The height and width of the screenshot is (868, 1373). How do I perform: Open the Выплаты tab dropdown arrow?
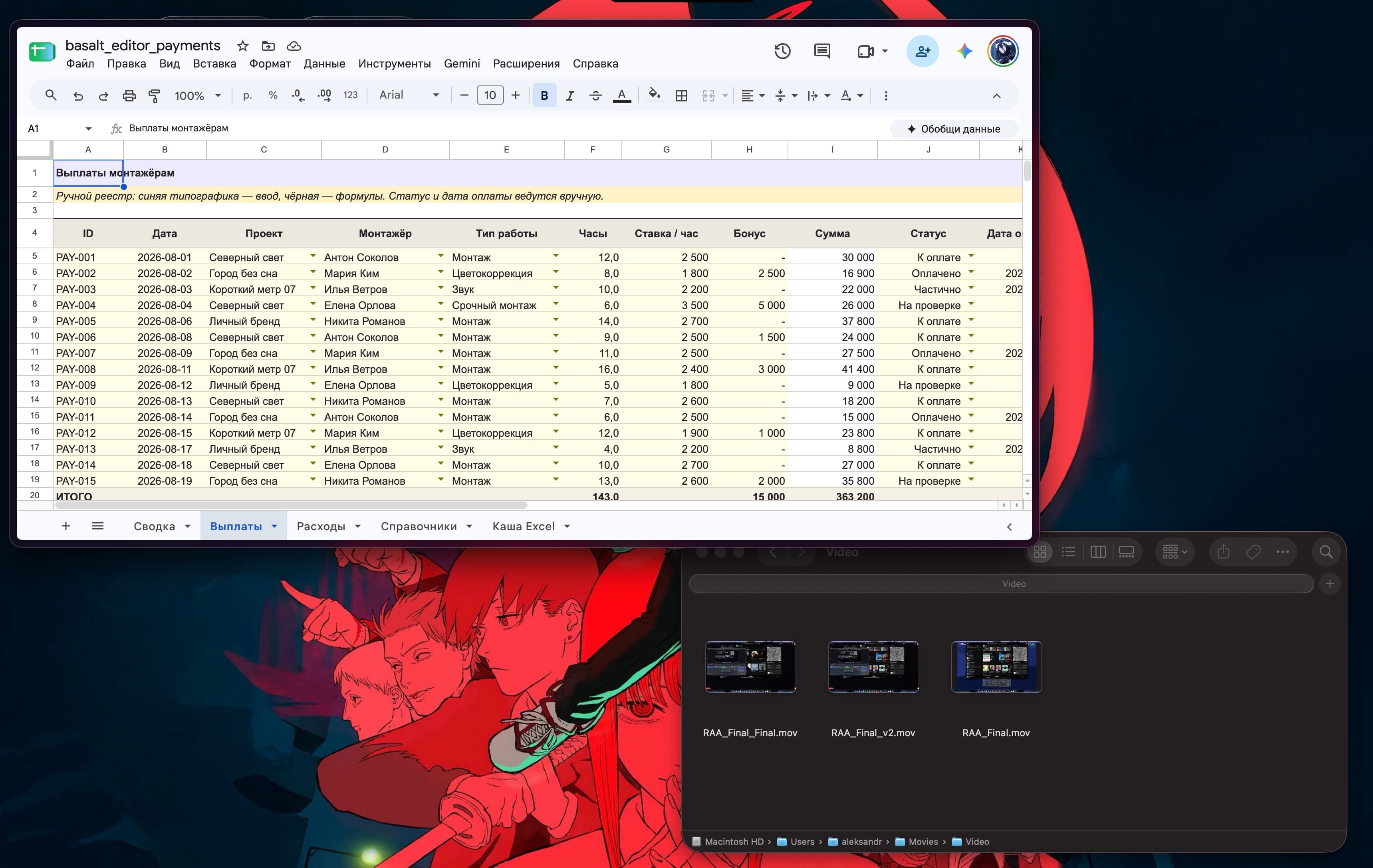[x=274, y=526]
